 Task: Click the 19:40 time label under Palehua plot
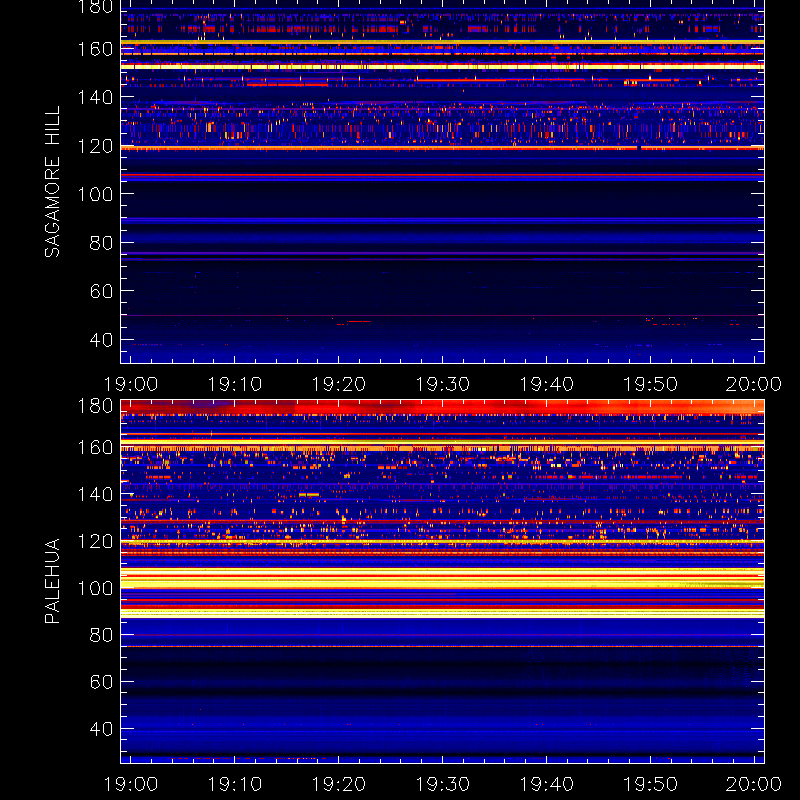click(547, 784)
